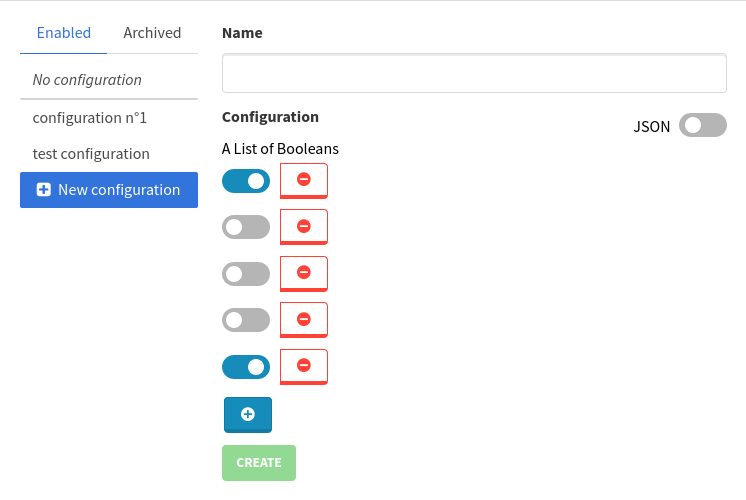The image size is (746, 500).
Task: Remove the third boolean list item
Action: point(304,273)
